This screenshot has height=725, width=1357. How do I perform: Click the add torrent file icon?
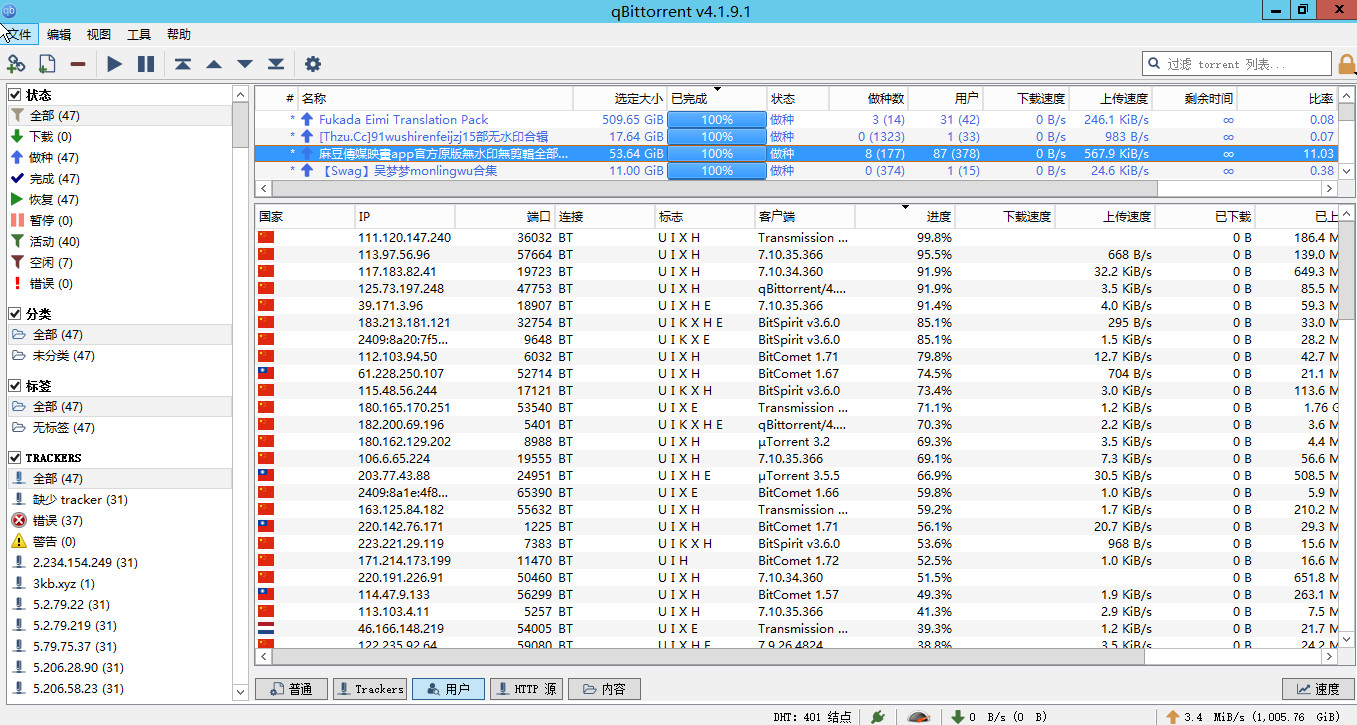(47, 64)
